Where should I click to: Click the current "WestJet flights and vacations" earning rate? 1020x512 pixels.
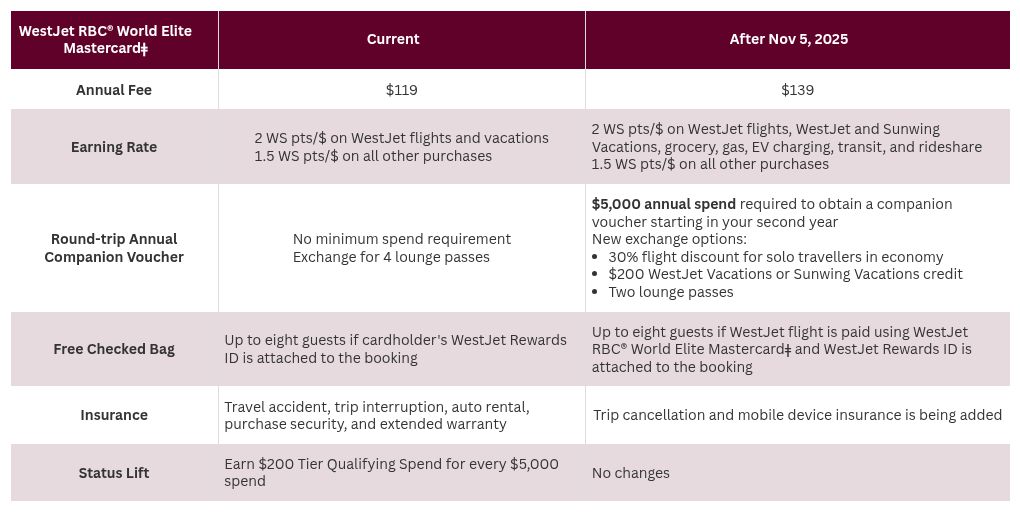(x=401, y=138)
